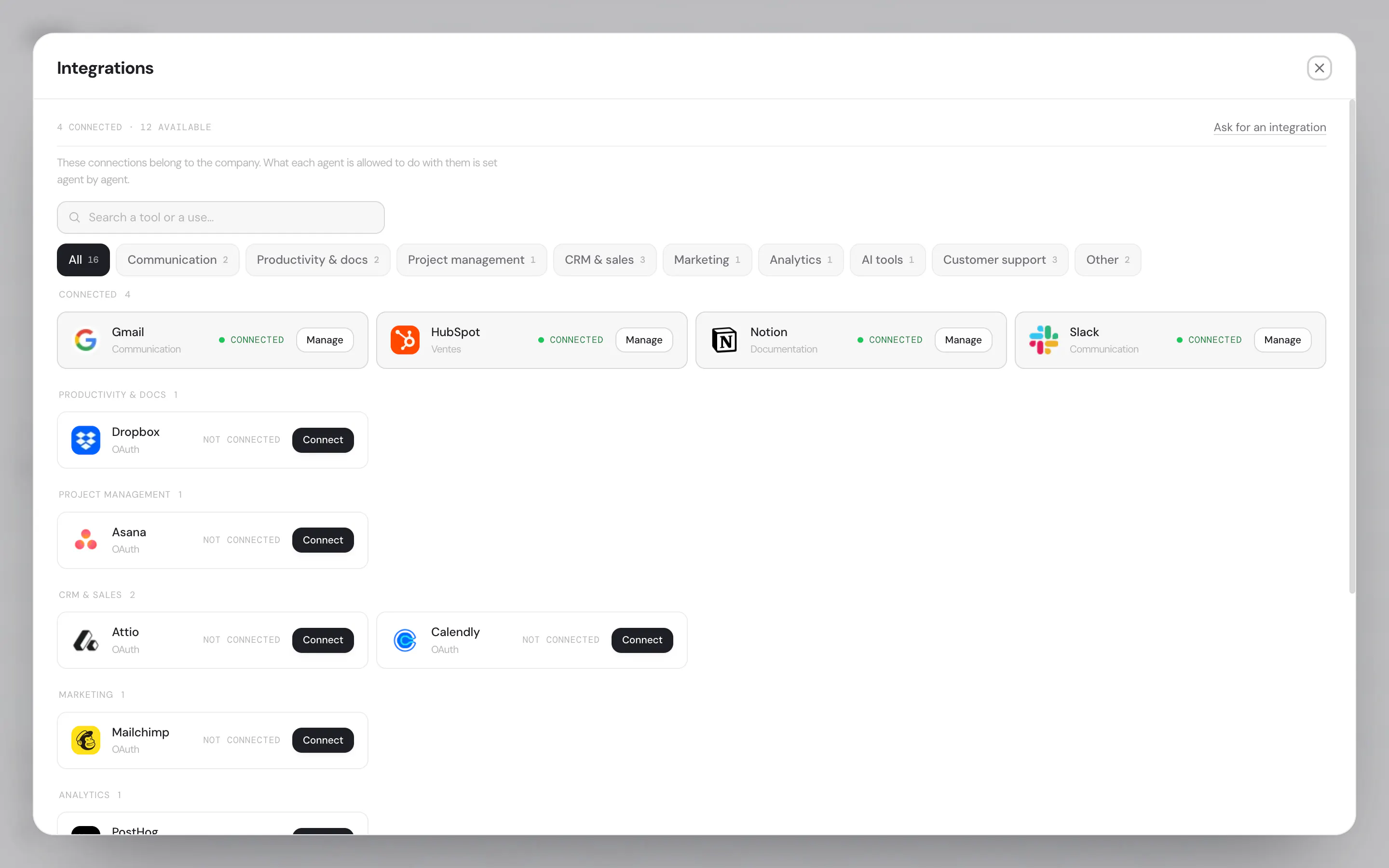The image size is (1389, 868).
Task: Click the Notion logo icon
Action: pos(724,340)
